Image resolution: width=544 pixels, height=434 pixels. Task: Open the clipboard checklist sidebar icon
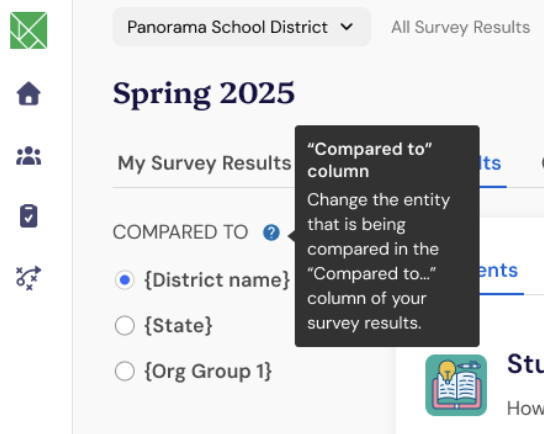[28, 216]
